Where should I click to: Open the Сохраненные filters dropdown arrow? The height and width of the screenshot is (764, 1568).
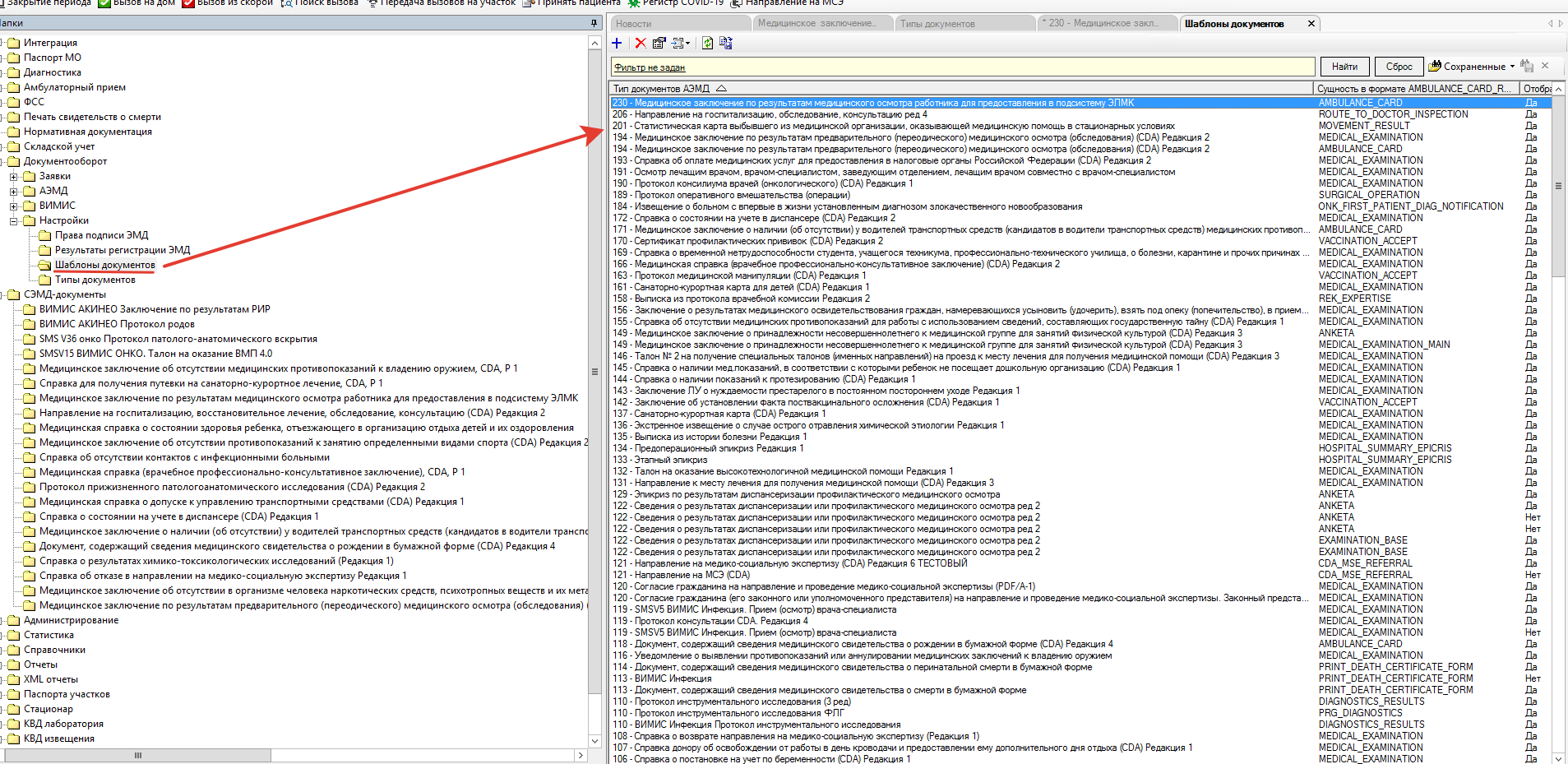pos(1512,67)
